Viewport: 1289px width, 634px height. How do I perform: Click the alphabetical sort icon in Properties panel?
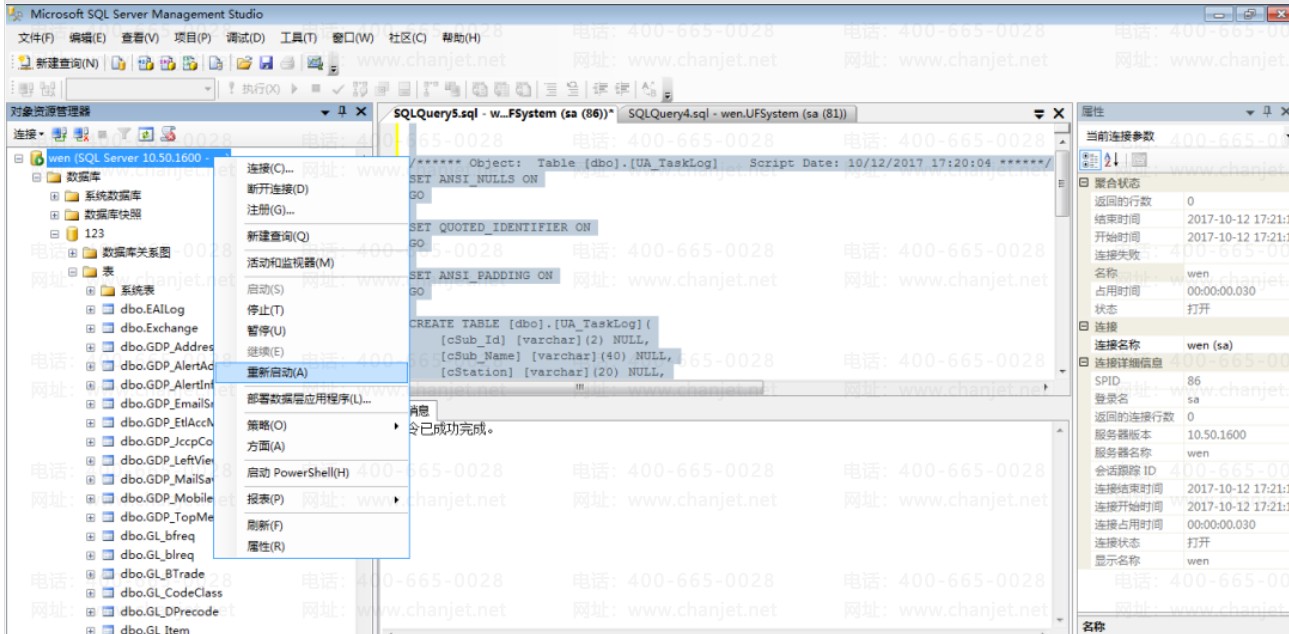[1111, 160]
